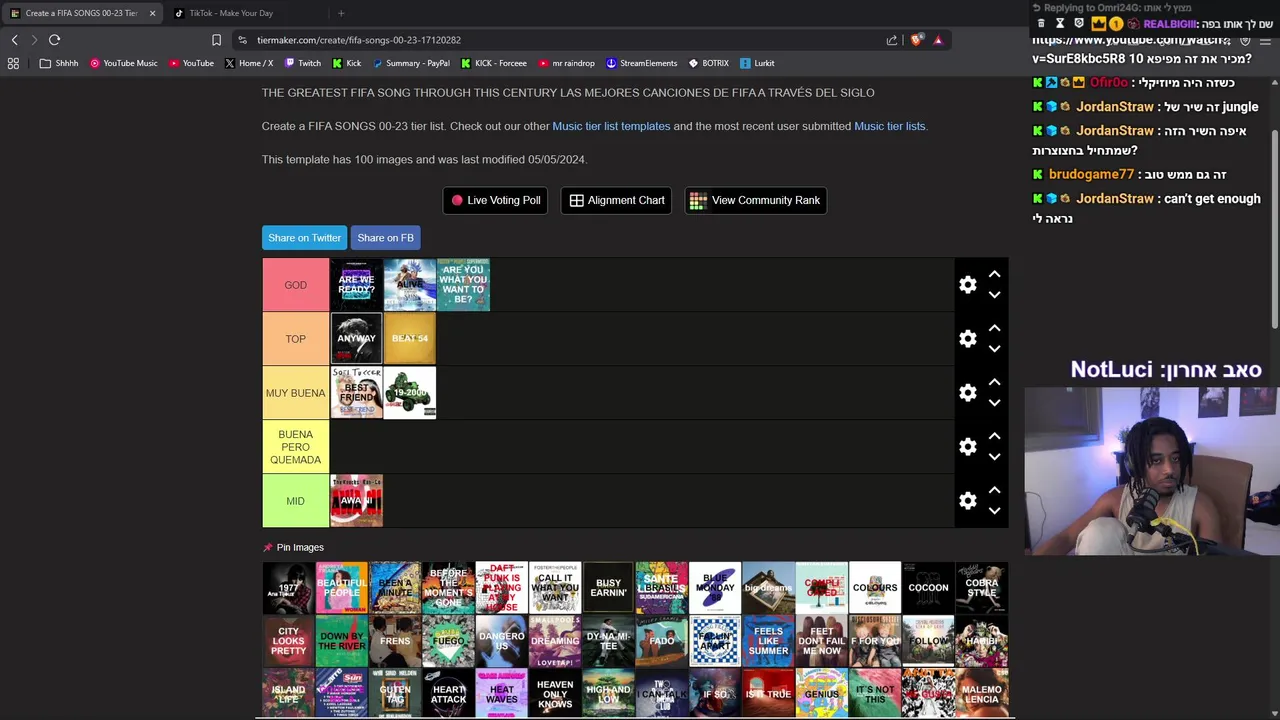
Task: Open the Summary - PayPal bookmark
Action: point(411,63)
